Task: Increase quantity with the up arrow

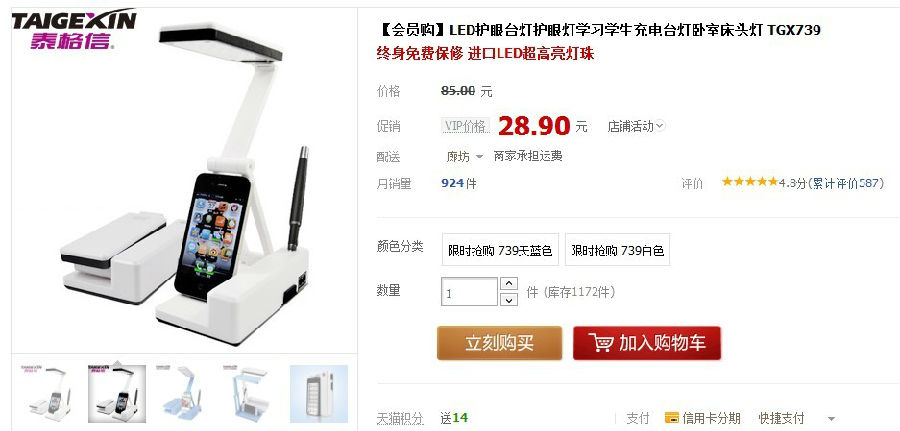Action: 509,284
